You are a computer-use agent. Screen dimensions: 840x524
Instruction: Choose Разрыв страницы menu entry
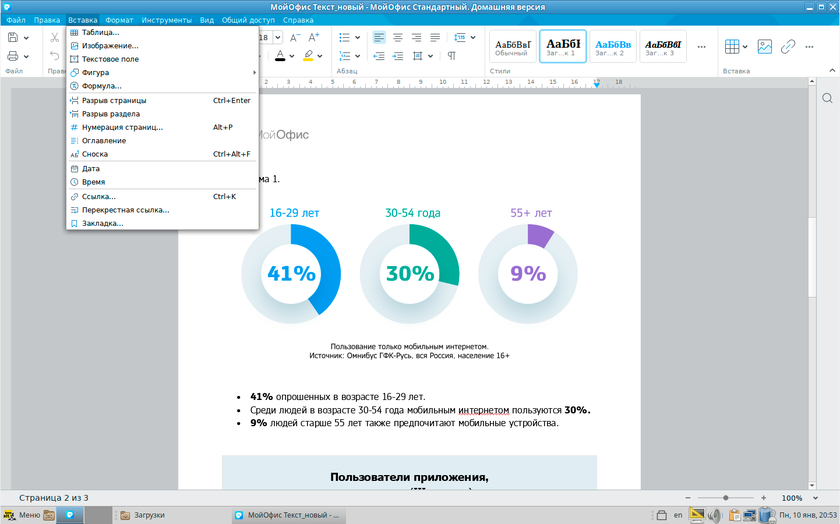(114, 100)
